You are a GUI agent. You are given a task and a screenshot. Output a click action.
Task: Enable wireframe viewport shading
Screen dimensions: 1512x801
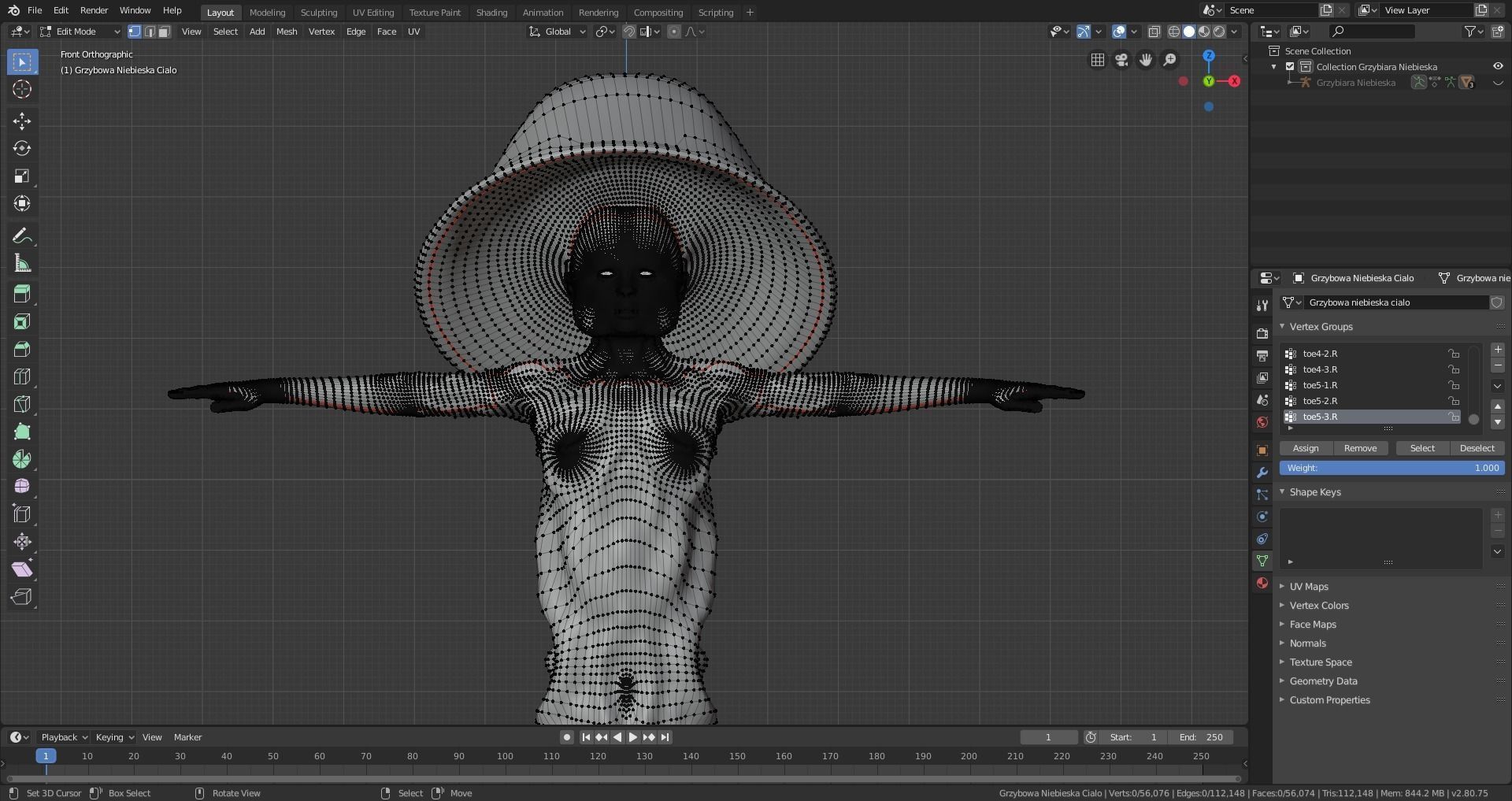tap(1174, 32)
